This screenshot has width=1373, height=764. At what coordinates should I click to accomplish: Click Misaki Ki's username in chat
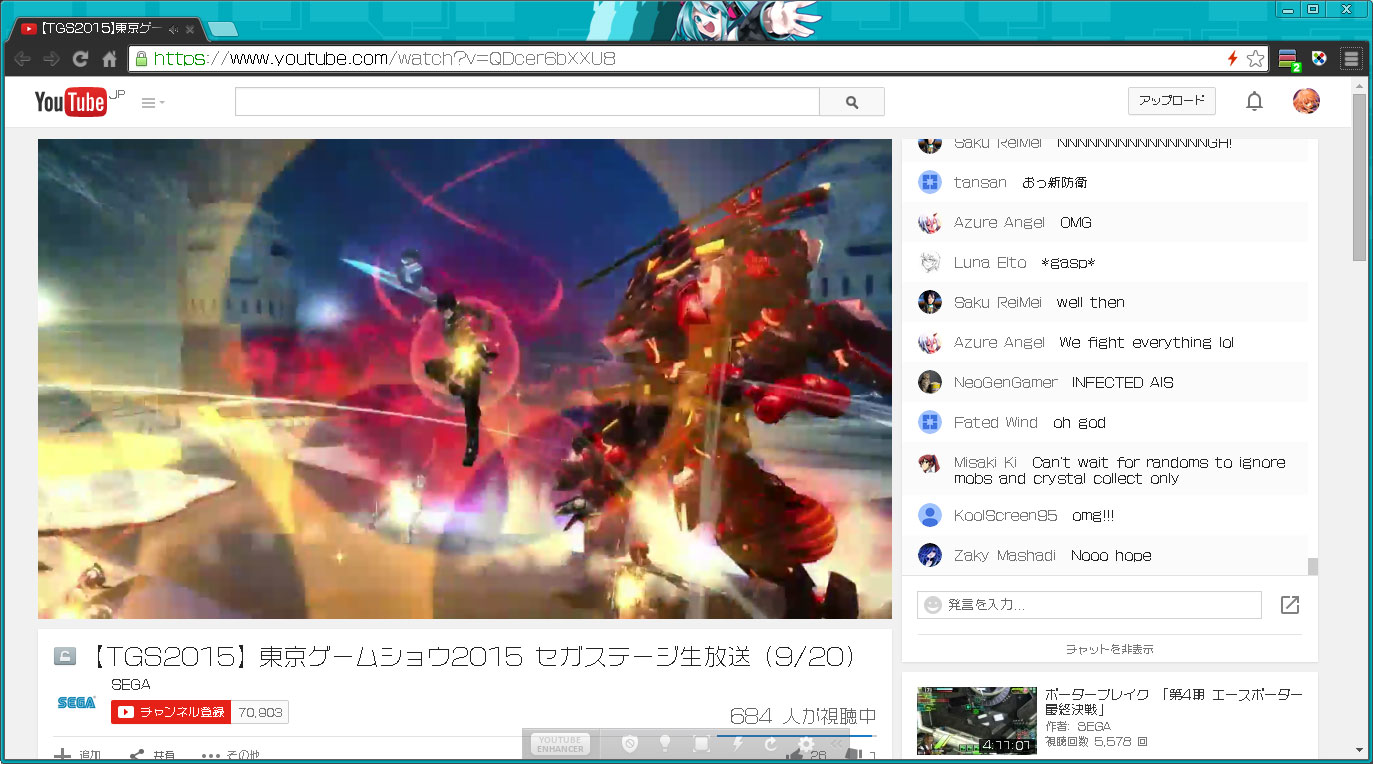[985, 462]
